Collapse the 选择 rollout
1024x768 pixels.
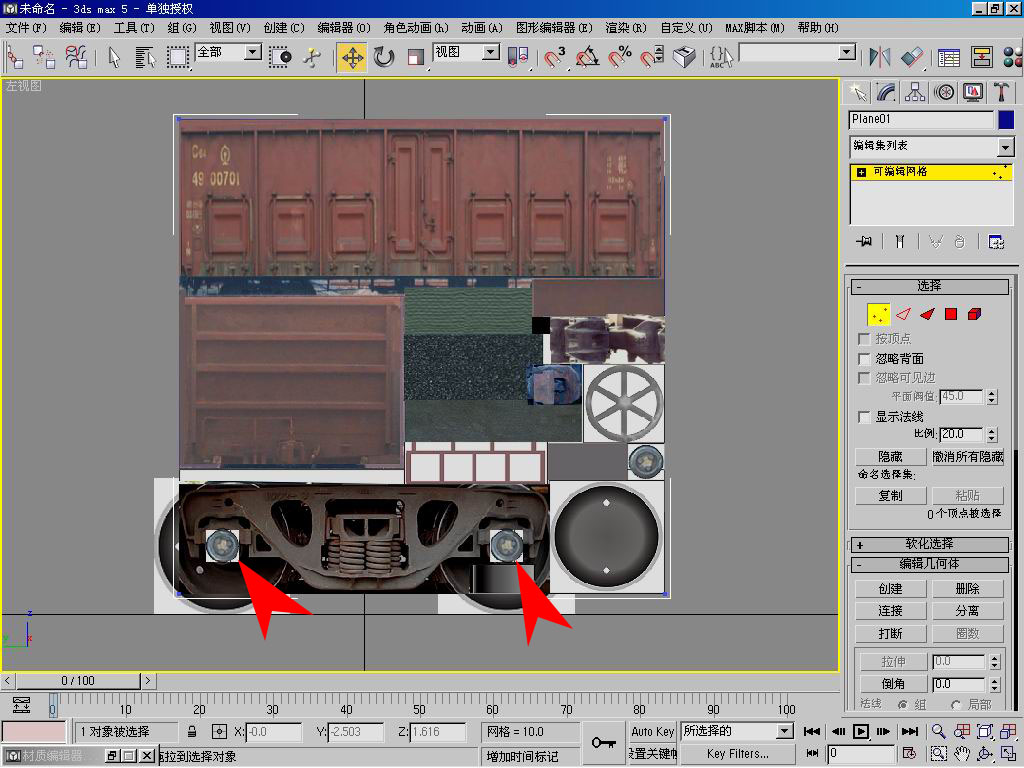click(929, 286)
